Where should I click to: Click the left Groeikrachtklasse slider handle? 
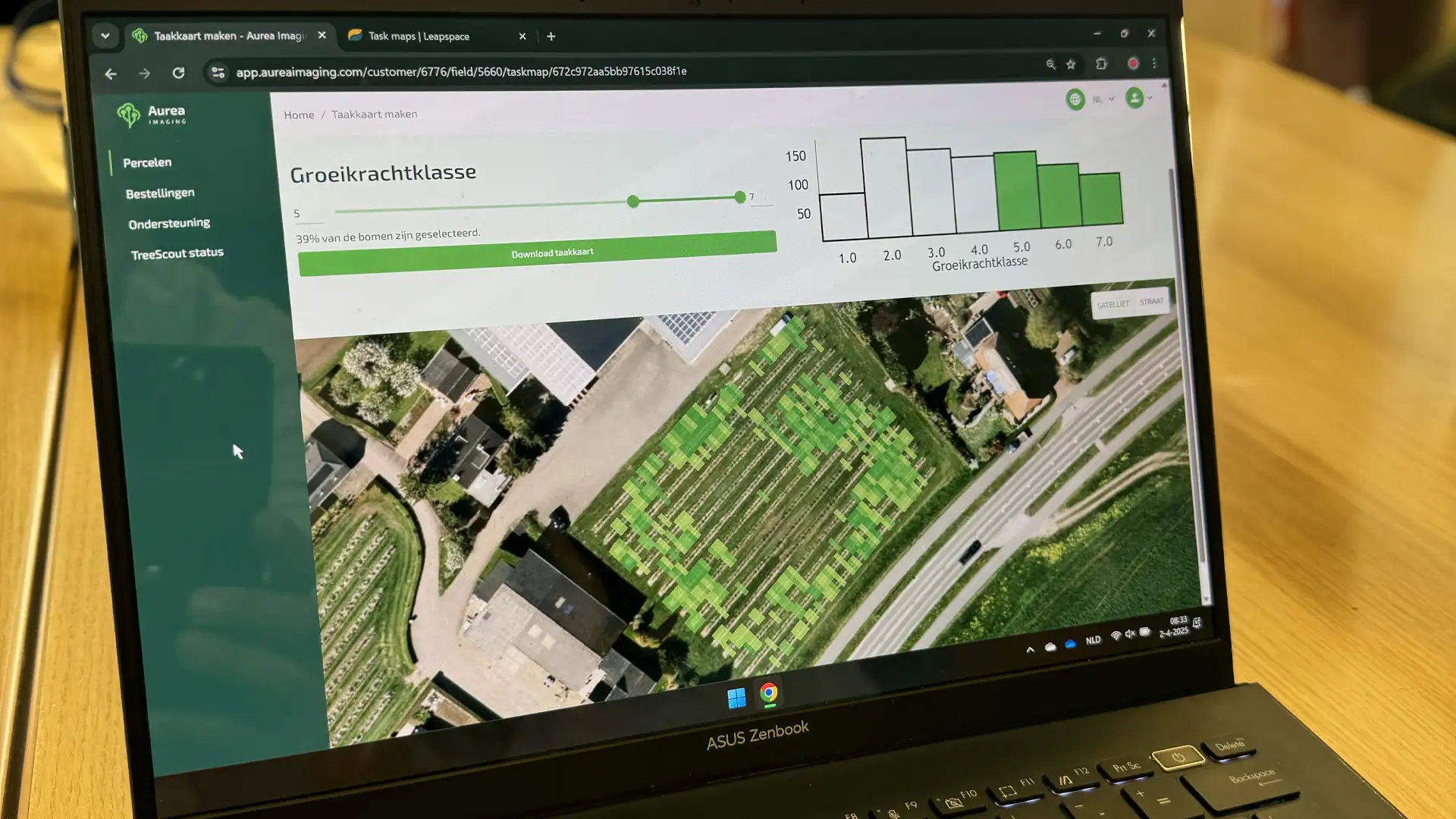coord(633,201)
